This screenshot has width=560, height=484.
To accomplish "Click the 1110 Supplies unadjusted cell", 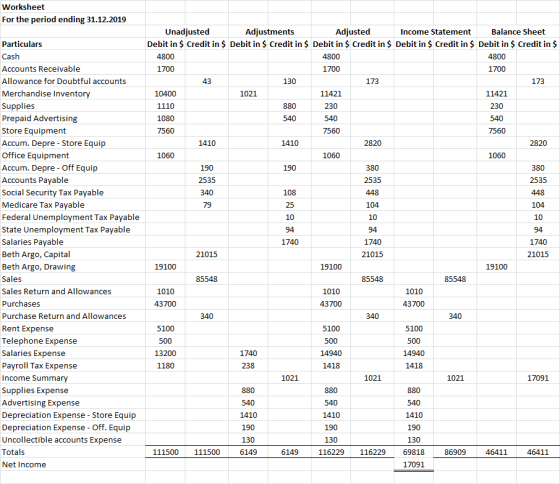I will click(165, 106).
